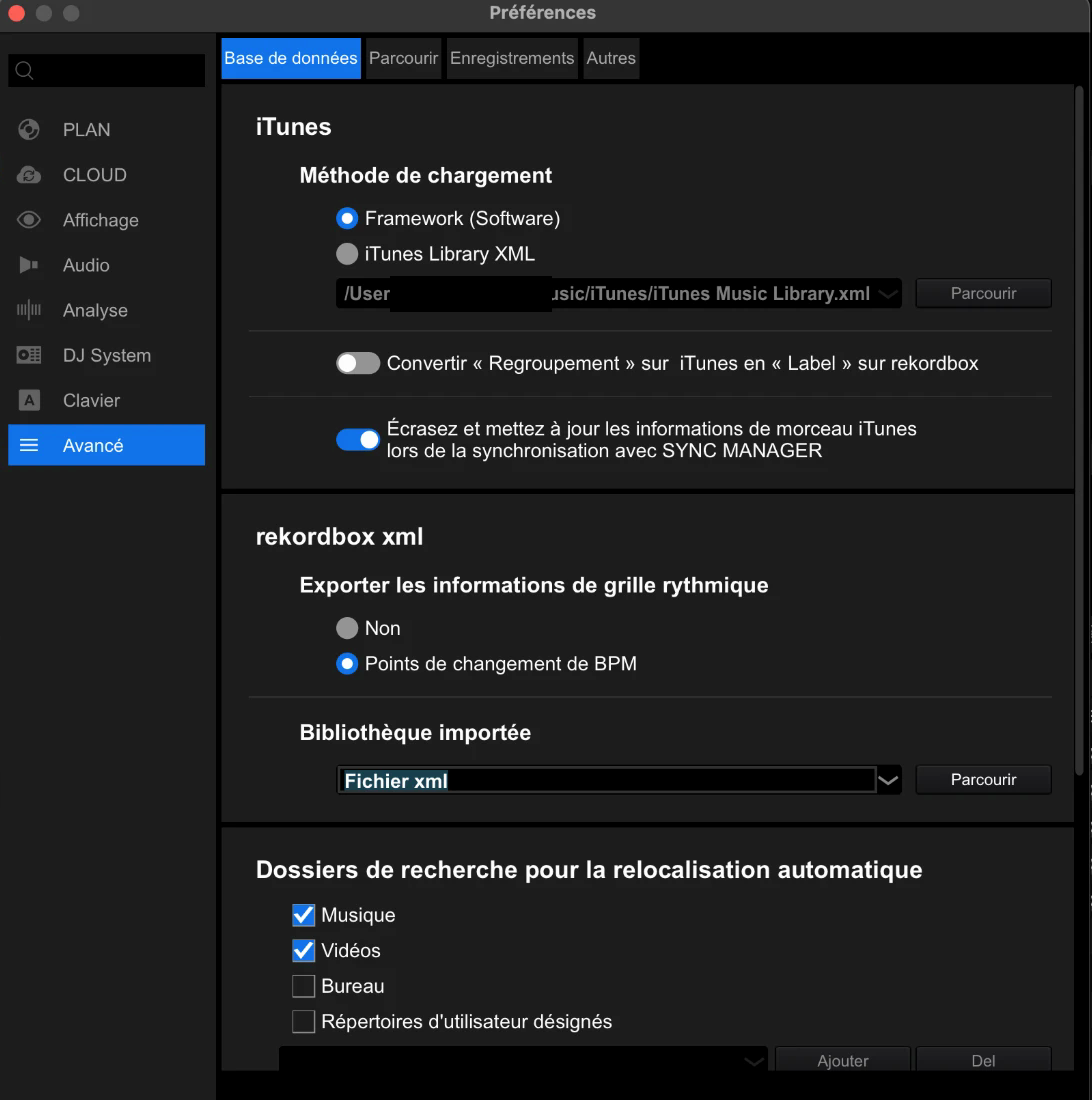Click the vertical scrollbar of settings panel
Viewport: 1092px width, 1100px height.
[x=1079, y=430]
